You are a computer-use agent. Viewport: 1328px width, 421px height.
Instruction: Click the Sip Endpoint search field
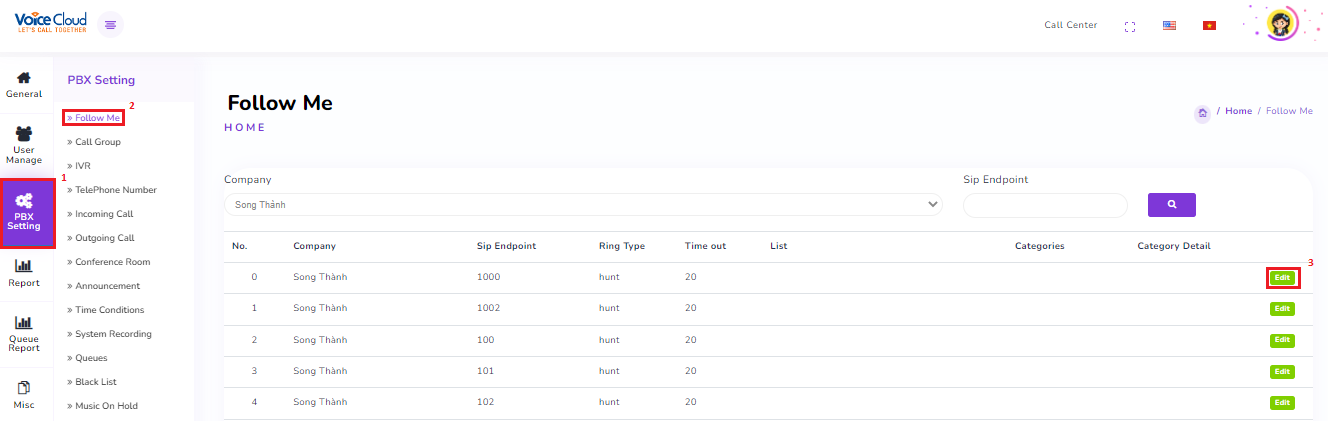[1045, 205]
